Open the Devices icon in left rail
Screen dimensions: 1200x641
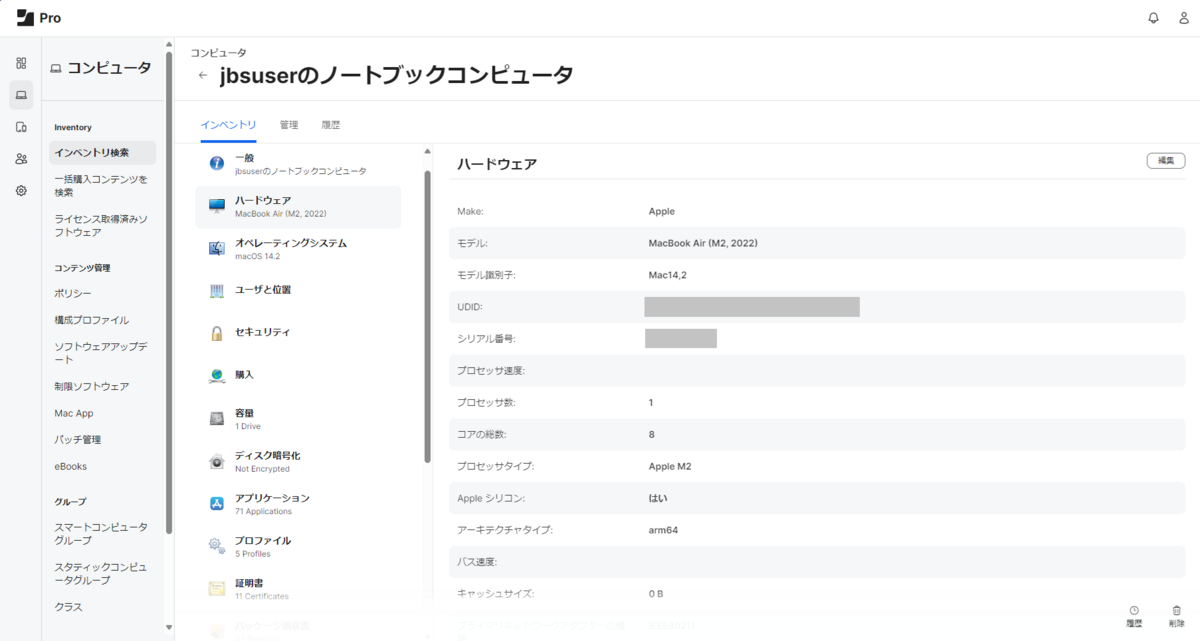(21, 127)
